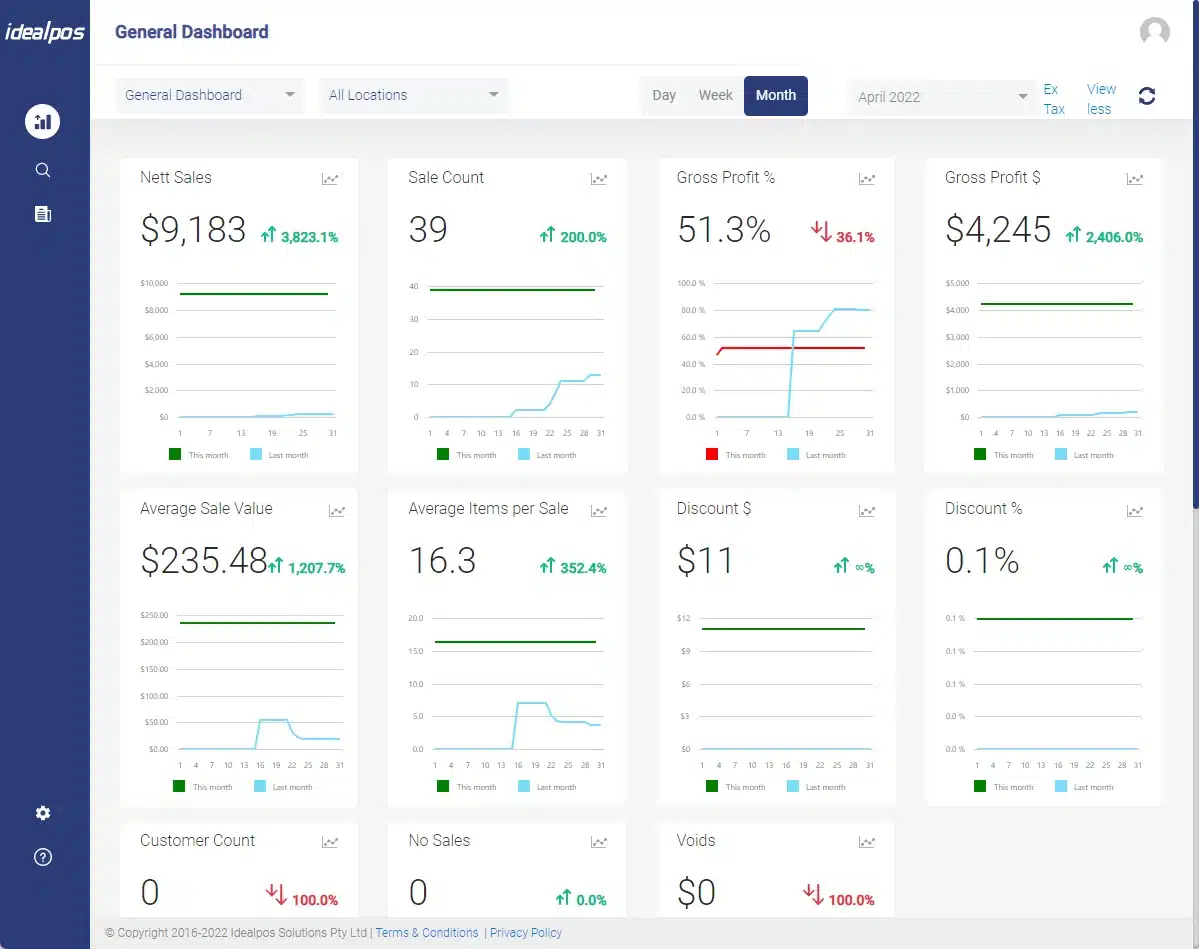Switch to the Week view tab
Screen dimensions: 1199x949
pyautogui.click(x=715, y=96)
